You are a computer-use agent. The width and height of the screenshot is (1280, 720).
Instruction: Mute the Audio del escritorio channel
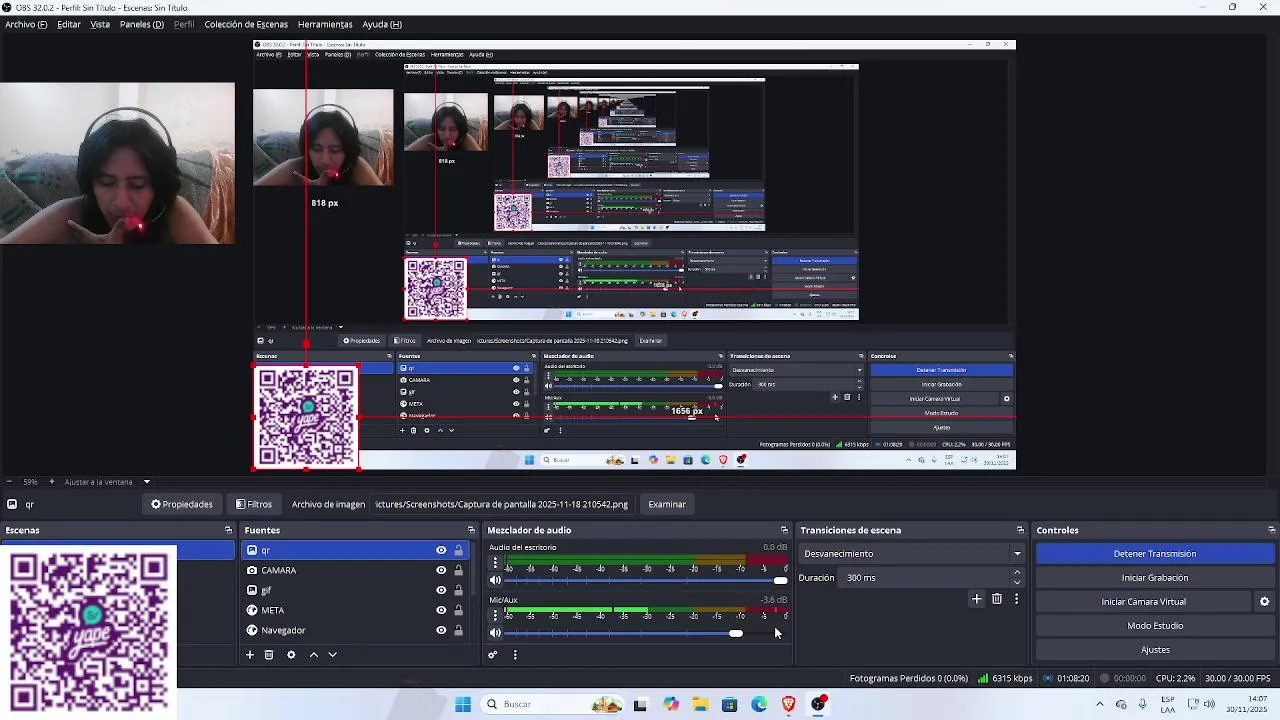pyautogui.click(x=495, y=580)
